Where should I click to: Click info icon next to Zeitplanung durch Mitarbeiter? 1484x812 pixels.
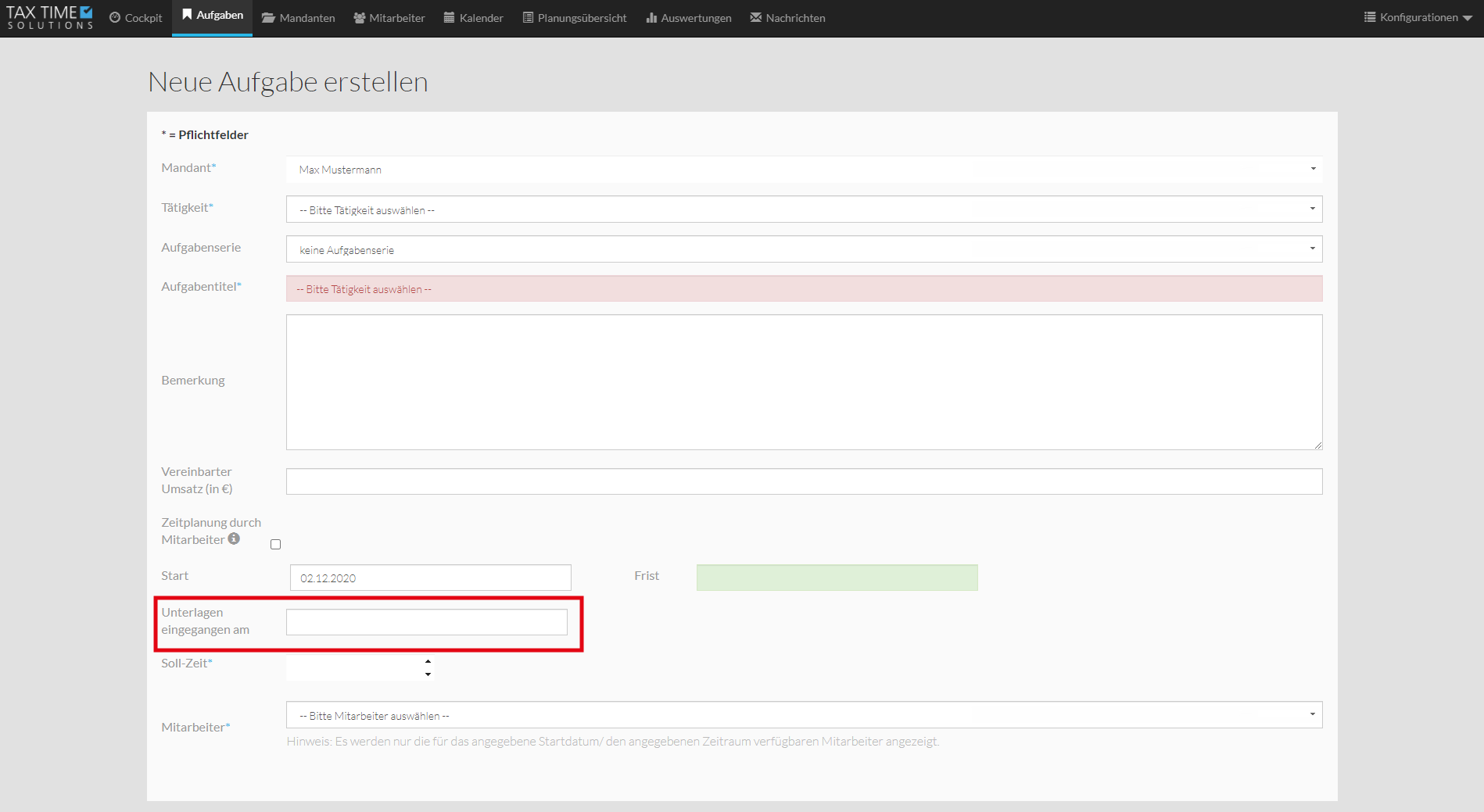[x=234, y=538]
